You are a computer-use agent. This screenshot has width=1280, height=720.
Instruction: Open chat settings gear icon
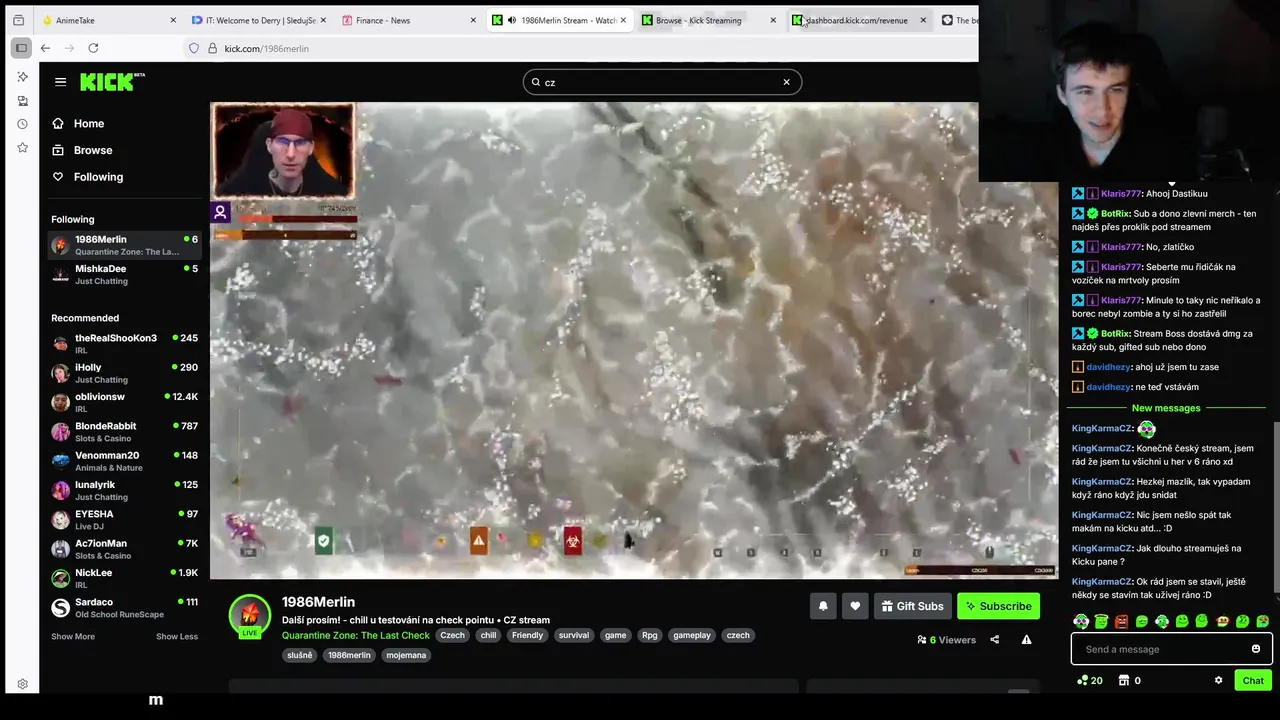pyautogui.click(x=1218, y=681)
